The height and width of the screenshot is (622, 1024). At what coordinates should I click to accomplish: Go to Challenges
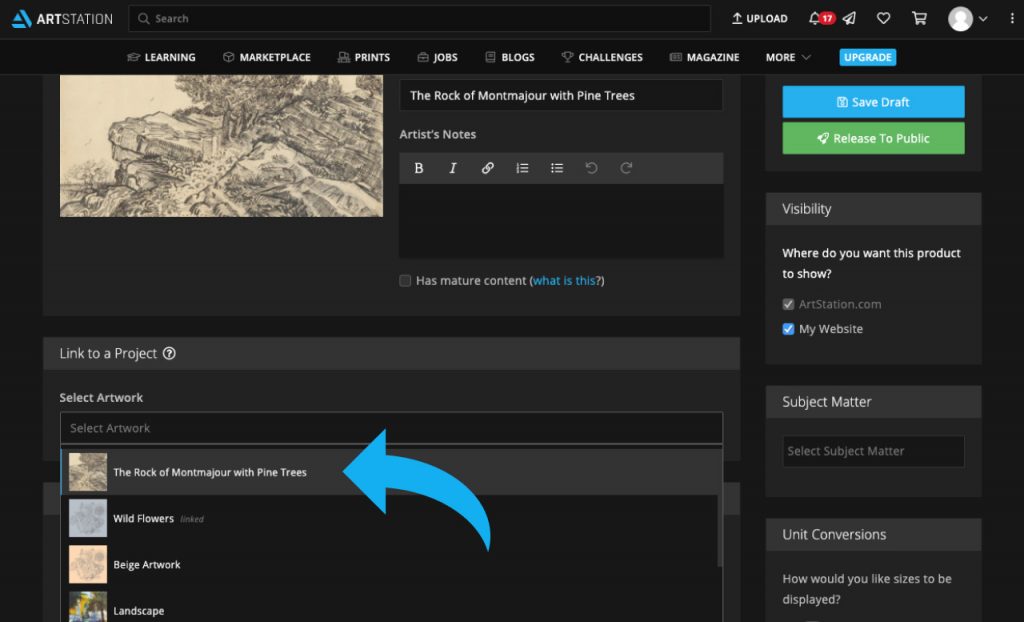tap(602, 57)
